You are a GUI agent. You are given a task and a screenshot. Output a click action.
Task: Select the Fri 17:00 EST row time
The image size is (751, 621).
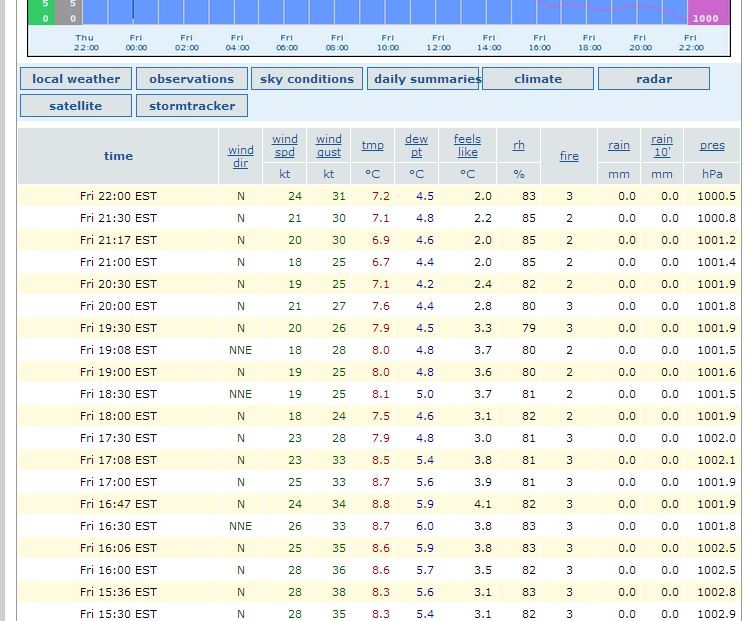pos(118,482)
